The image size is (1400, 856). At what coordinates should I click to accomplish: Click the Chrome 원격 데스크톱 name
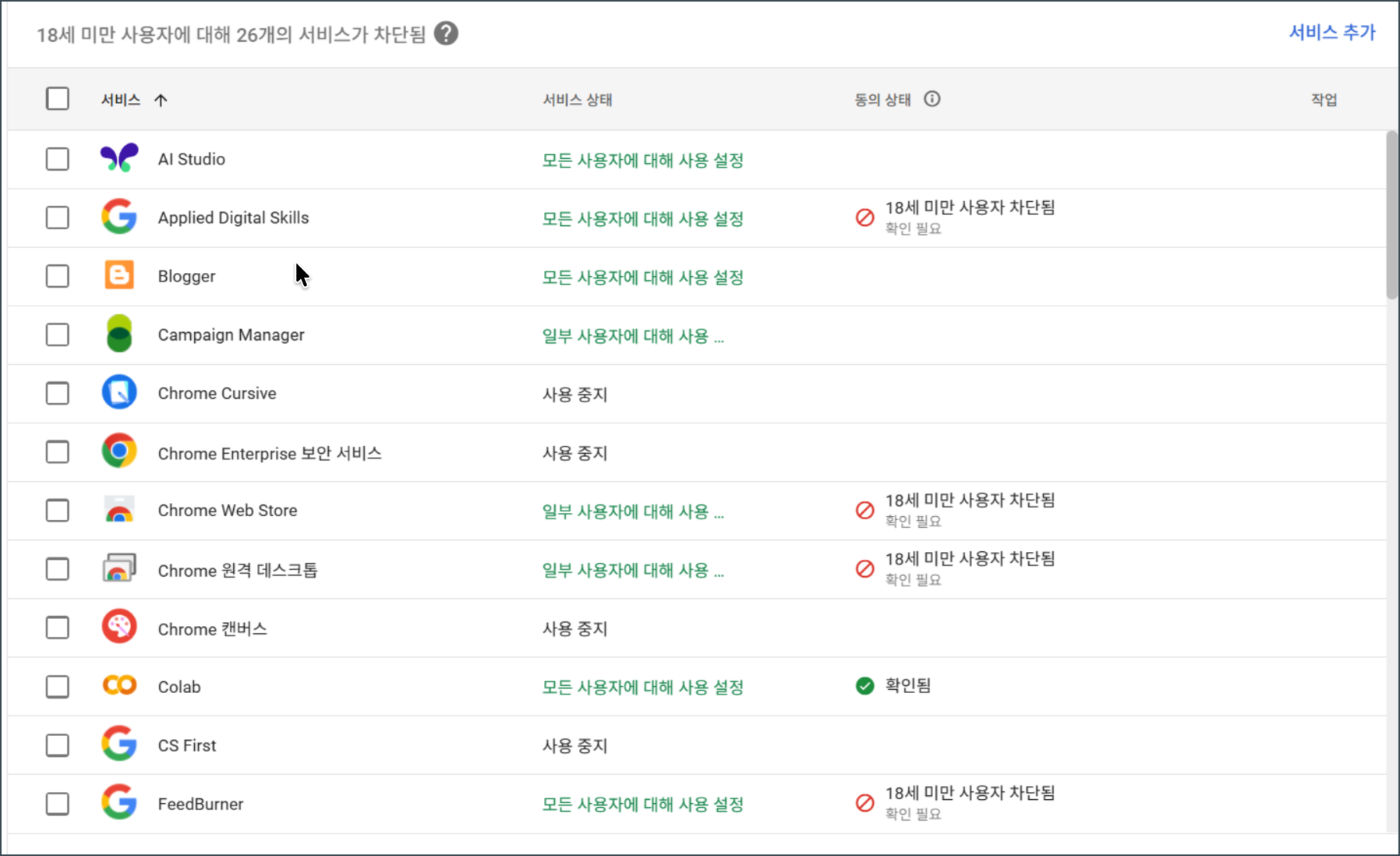point(238,570)
